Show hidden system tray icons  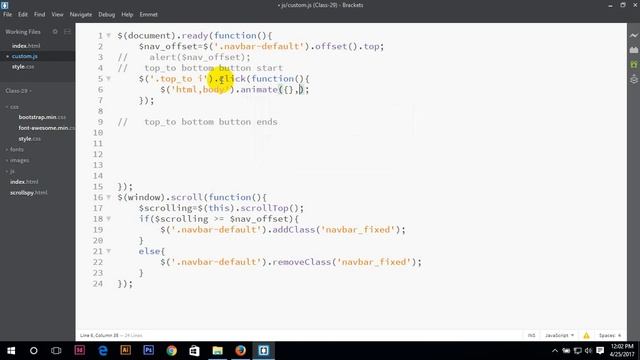pyautogui.click(x=555, y=351)
